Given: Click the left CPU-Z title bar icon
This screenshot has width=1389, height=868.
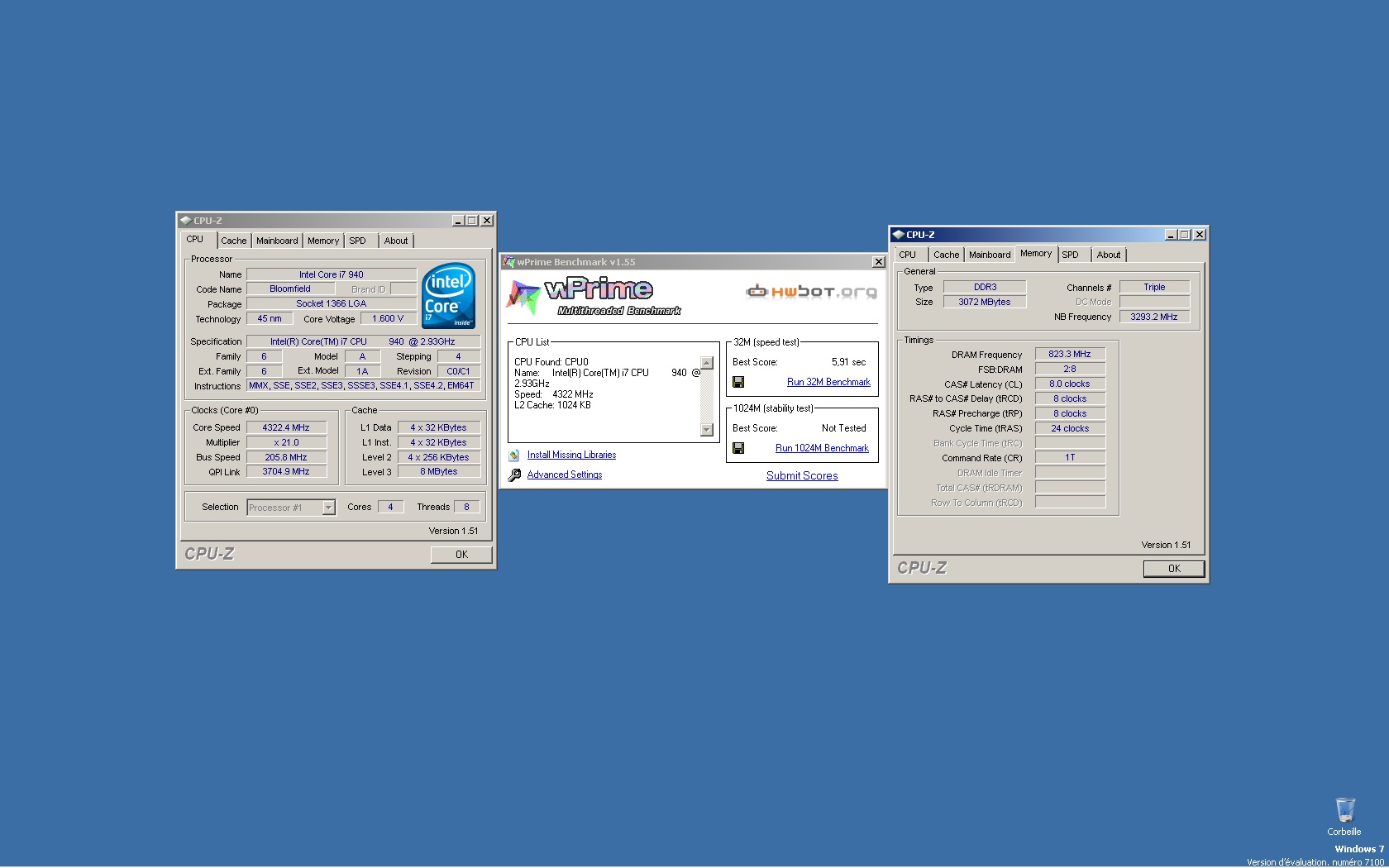Looking at the screenshot, I should (185, 221).
